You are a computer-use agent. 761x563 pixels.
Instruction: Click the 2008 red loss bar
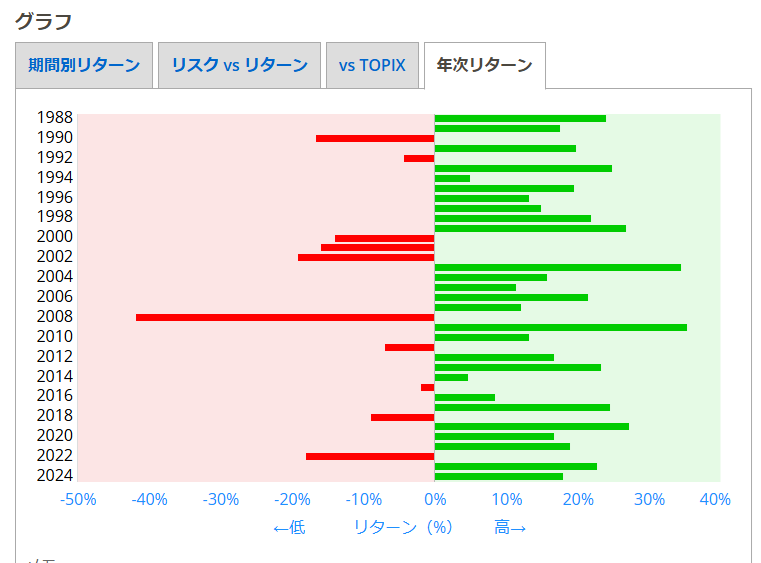(285, 317)
